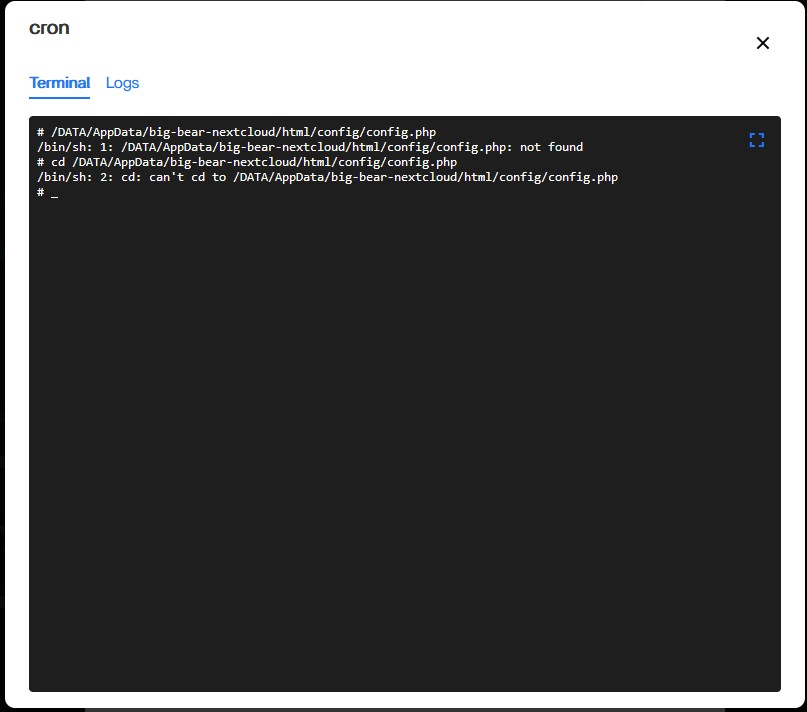Viewport: 807px width, 712px height.
Task: Click the word 'found' on the second line
Action: pyautogui.click(x=566, y=147)
